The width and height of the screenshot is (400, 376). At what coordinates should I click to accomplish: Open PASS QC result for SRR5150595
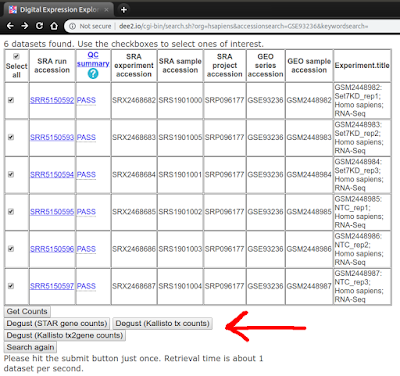[x=86, y=212]
